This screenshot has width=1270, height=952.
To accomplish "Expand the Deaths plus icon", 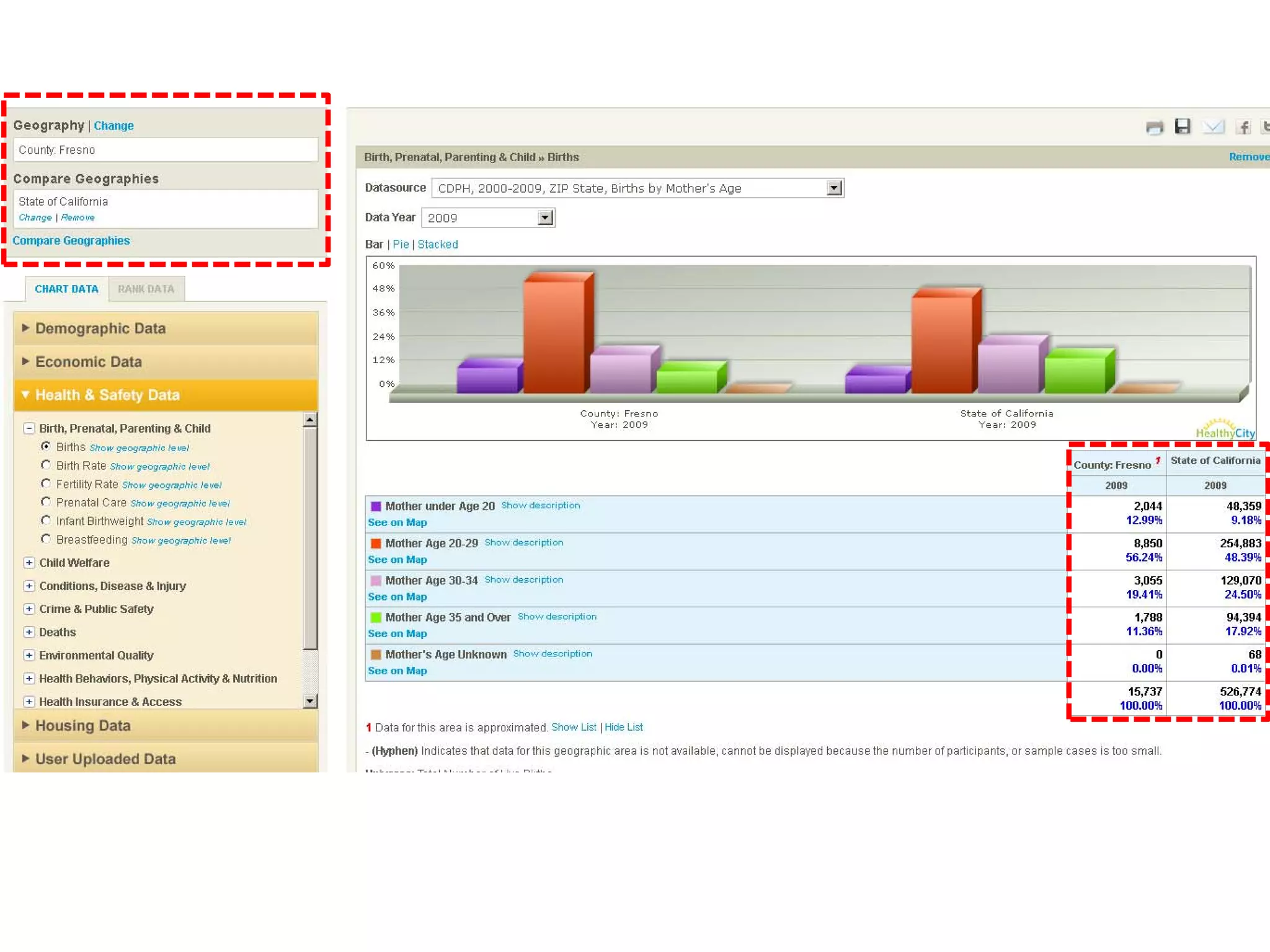I will pos(29,632).
